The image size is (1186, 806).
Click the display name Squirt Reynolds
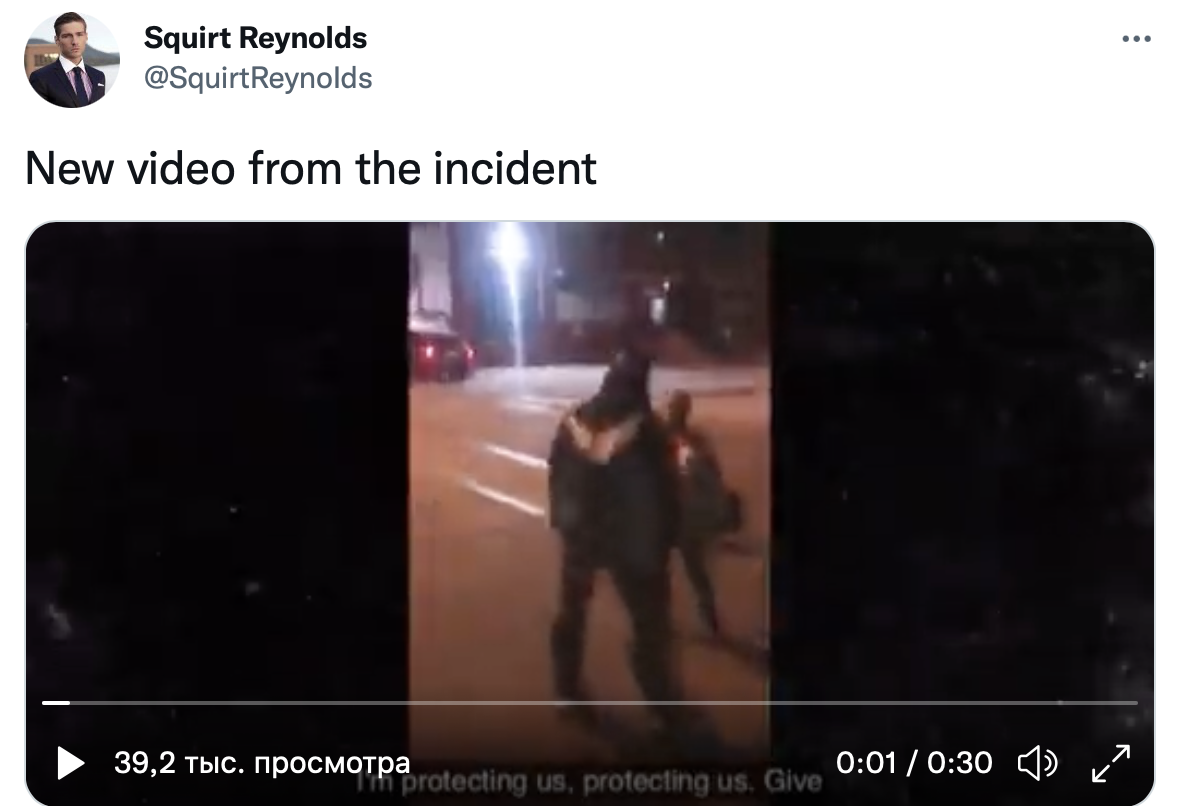pos(255,38)
